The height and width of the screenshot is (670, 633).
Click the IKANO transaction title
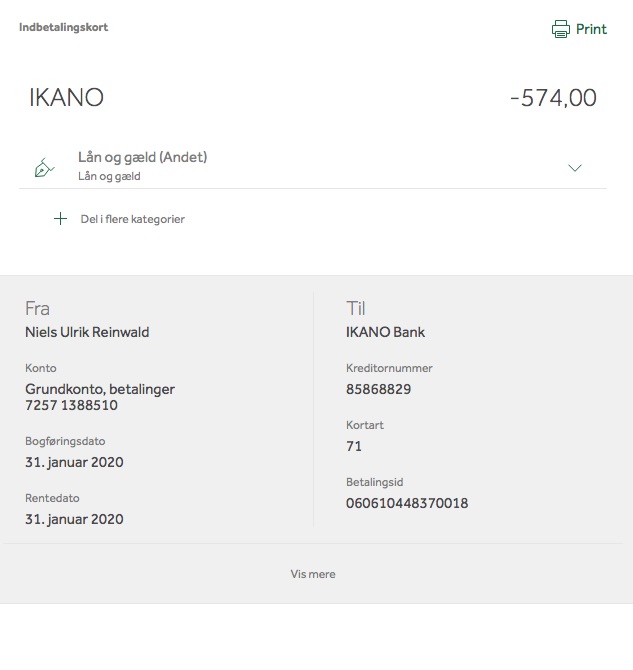pos(66,97)
